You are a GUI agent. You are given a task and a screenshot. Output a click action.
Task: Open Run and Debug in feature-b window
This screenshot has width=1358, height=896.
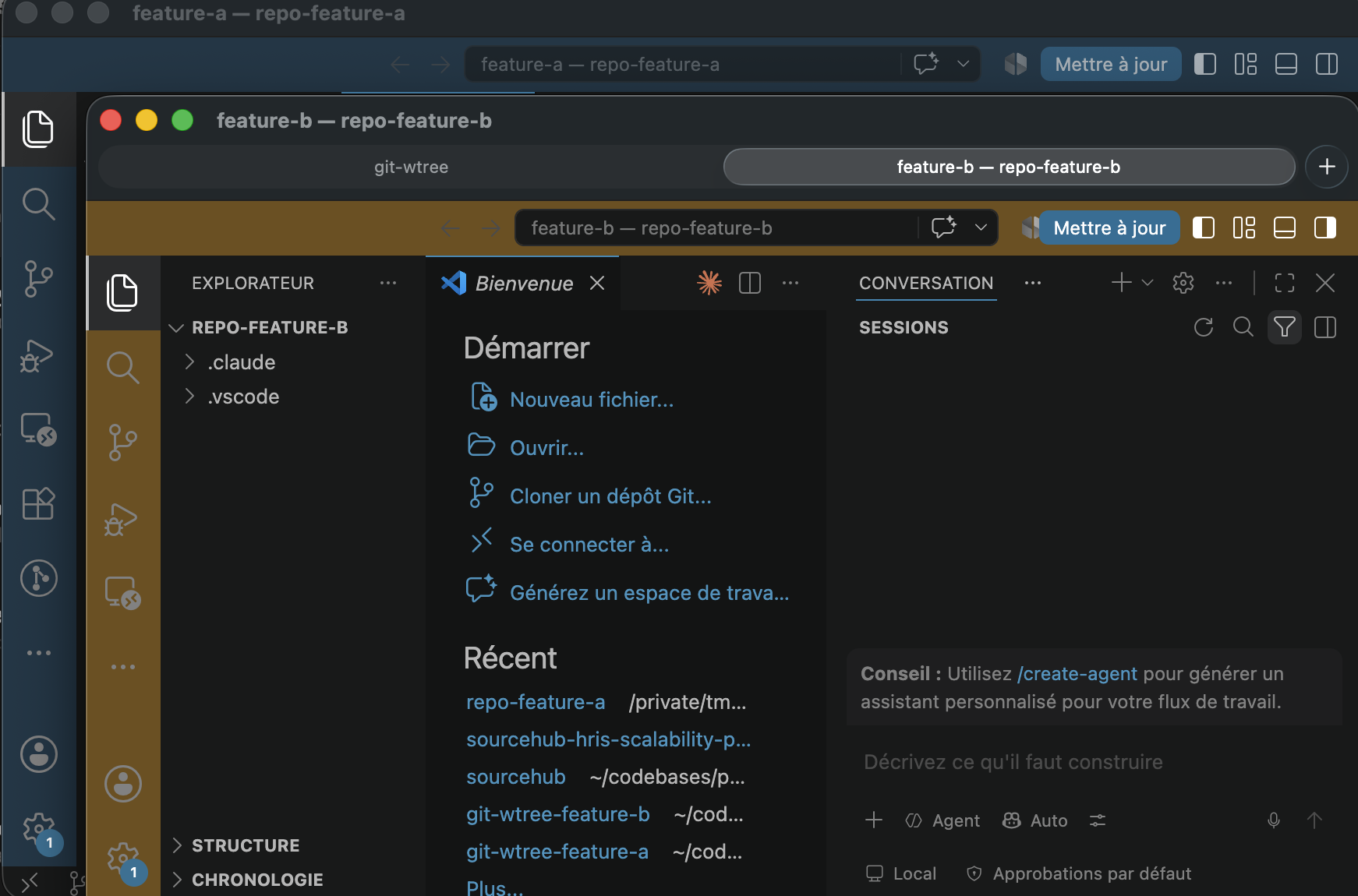(121, 519)
